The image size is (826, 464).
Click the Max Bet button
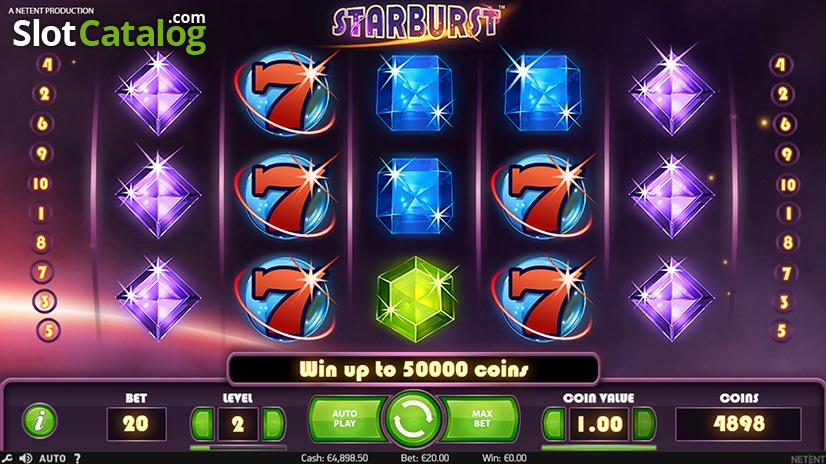480,419
